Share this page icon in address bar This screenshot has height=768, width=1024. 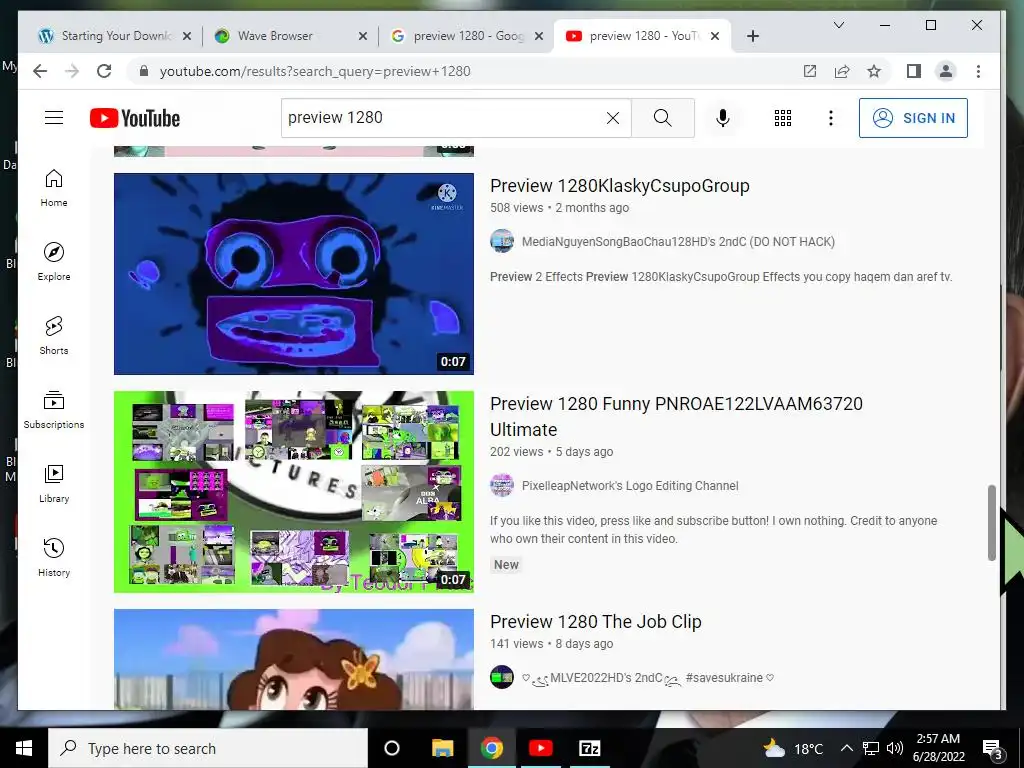[x=842, y=71]
